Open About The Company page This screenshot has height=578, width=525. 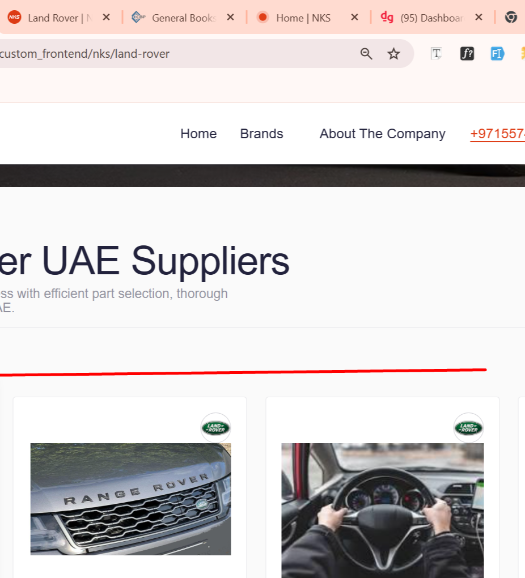(x=382, y=133)
